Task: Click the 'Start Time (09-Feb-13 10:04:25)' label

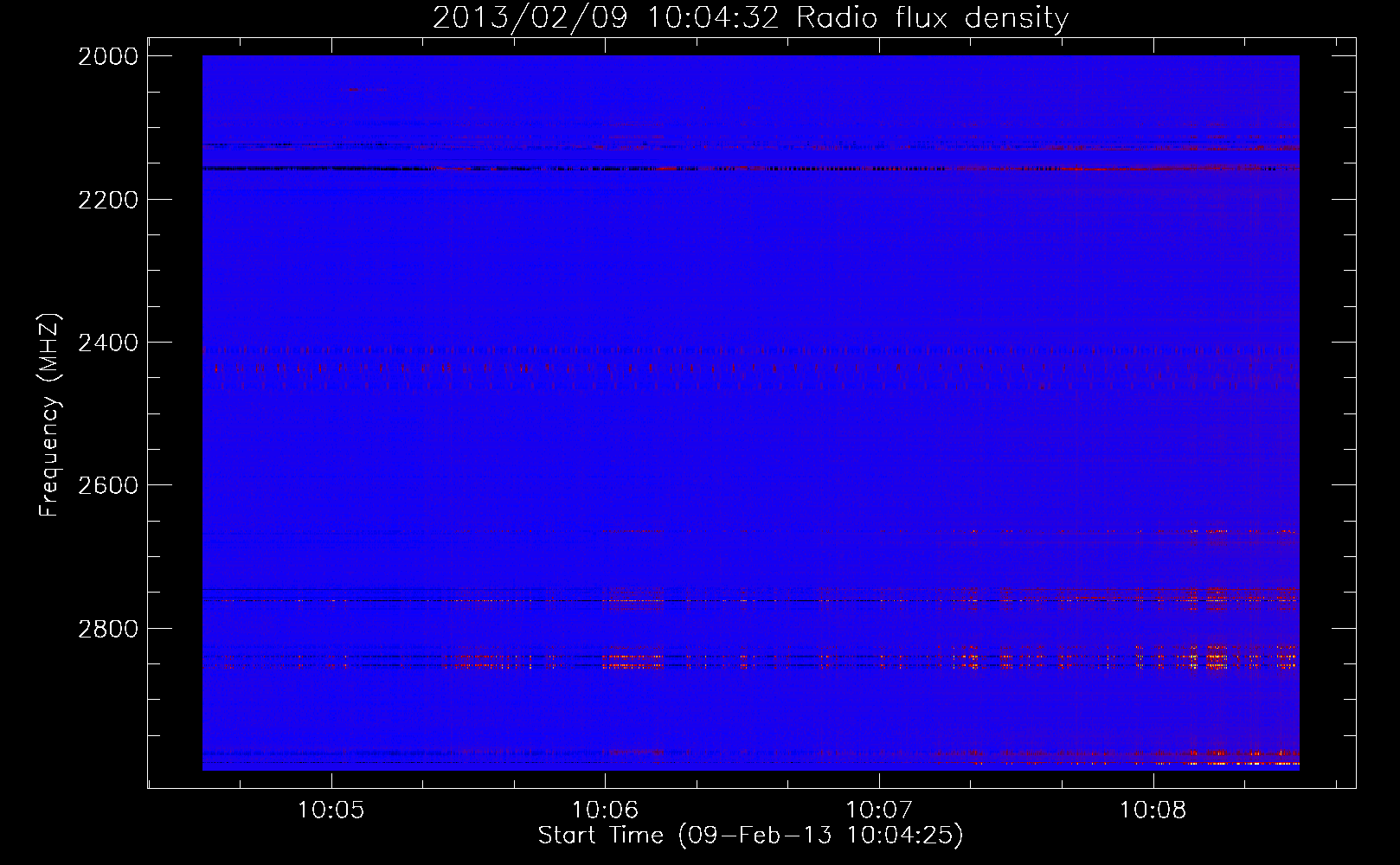Action: point(751,836)
